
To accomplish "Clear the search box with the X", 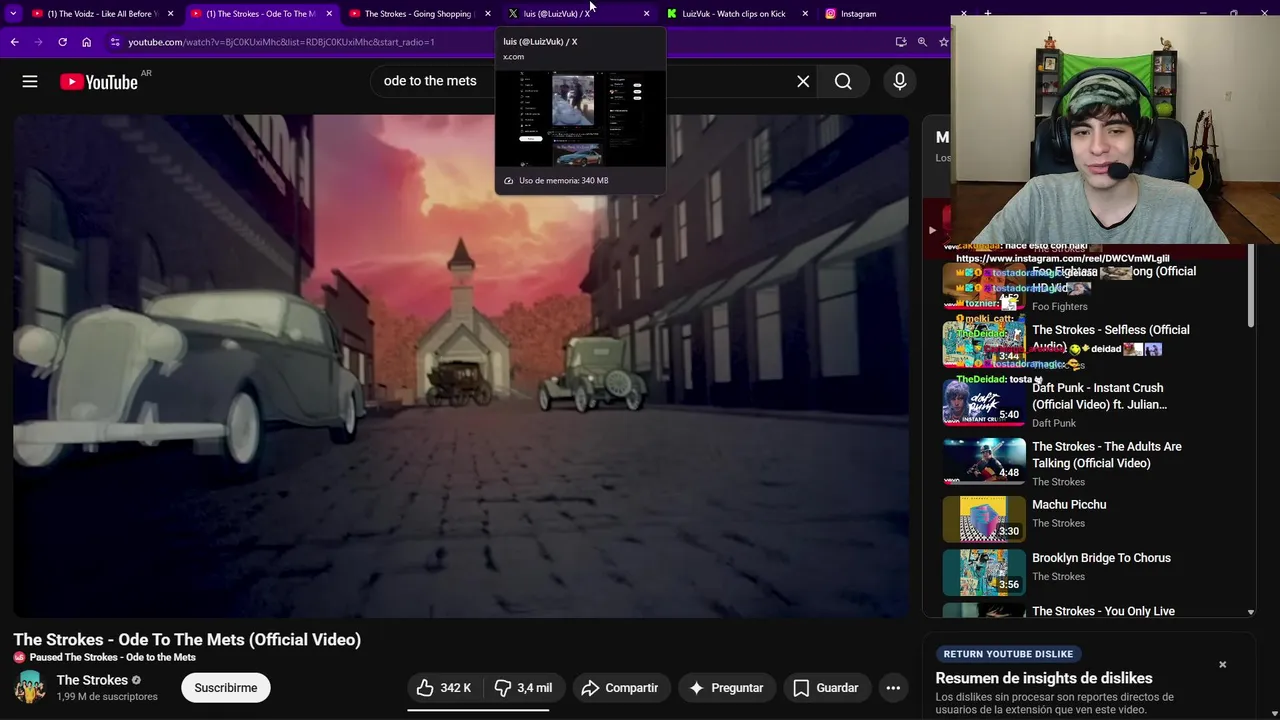I will coord(803,82).
